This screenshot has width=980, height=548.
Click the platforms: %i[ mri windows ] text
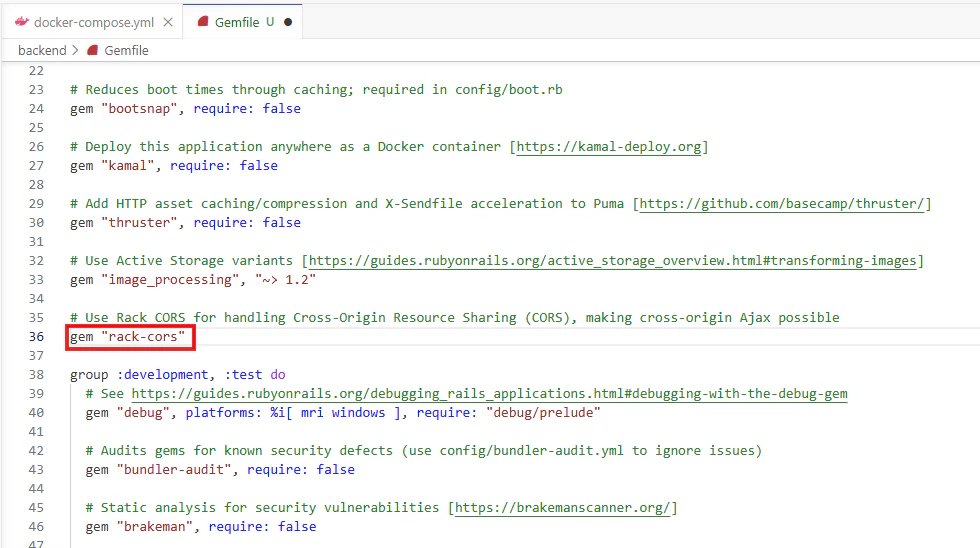tap(292, 412)
